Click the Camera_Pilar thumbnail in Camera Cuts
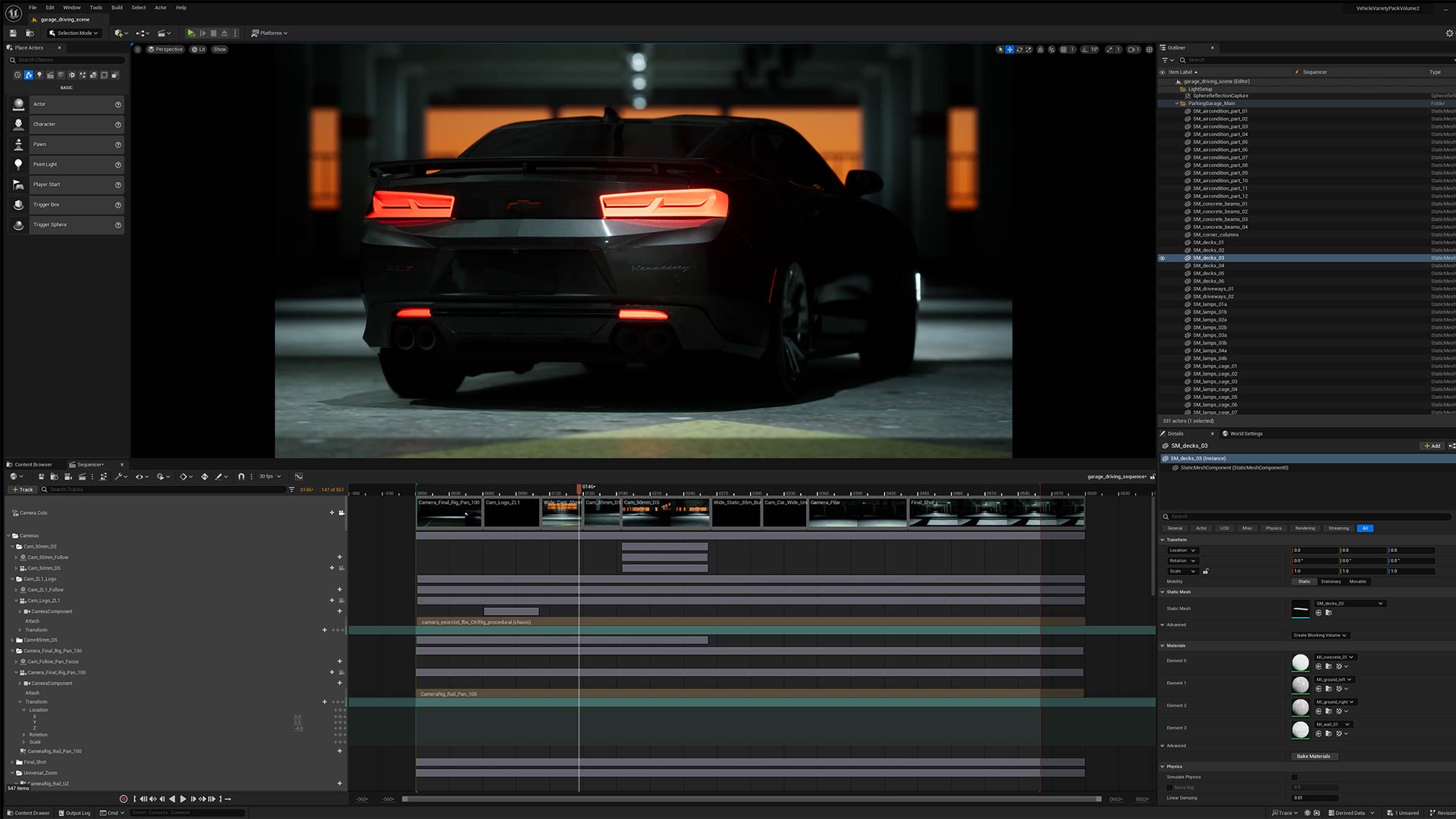 857,513
